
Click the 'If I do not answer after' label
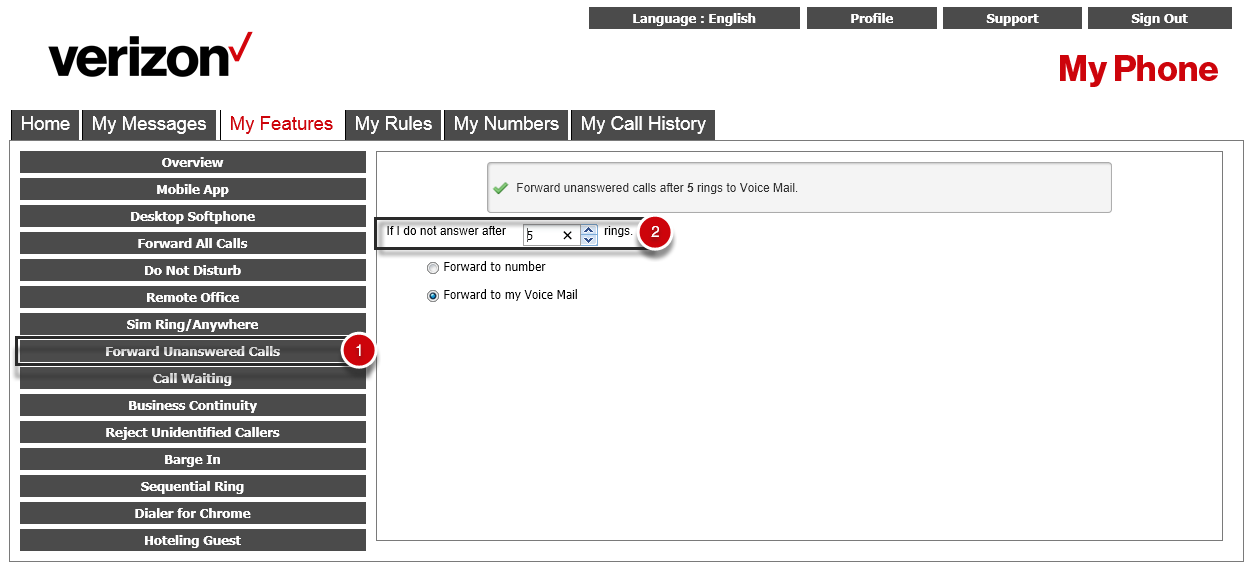point(446,231)
